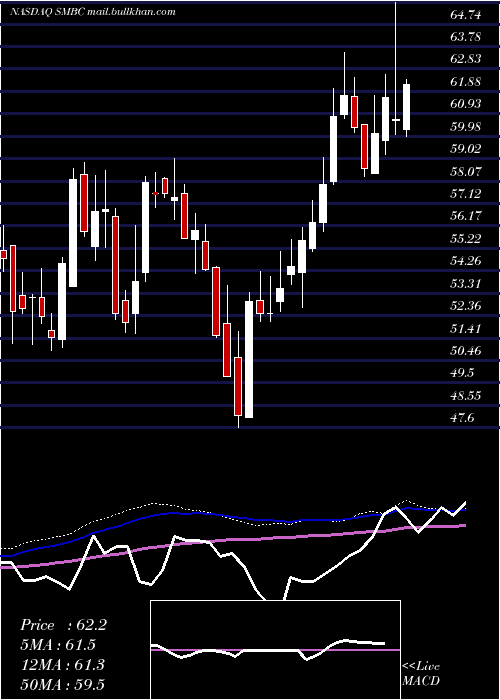This screenshot has height=700, width=500.
Task: Click the 54.26 price axis label
Action: pos(466,261)
